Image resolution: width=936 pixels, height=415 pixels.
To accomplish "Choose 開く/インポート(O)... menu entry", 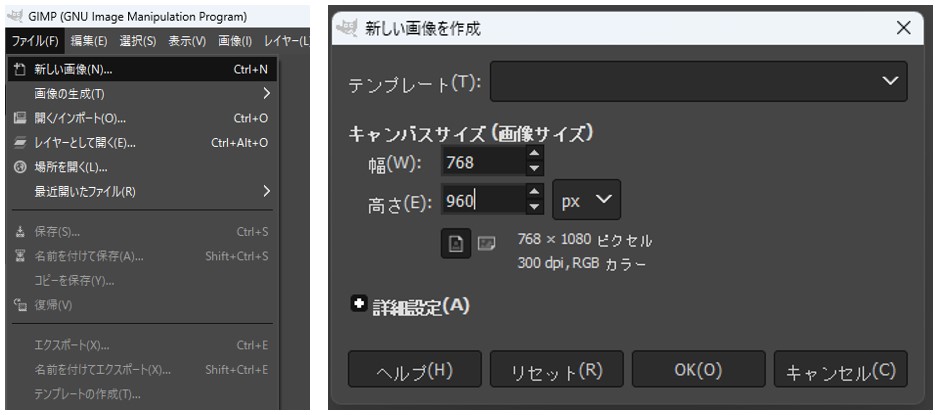I will pos(141,118).
